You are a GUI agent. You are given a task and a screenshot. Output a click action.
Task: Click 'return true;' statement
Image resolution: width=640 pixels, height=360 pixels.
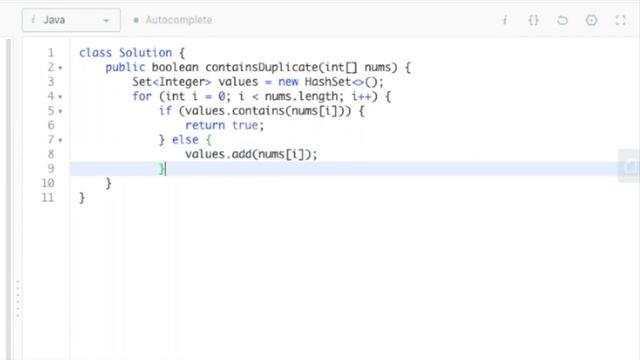(224, 125)
